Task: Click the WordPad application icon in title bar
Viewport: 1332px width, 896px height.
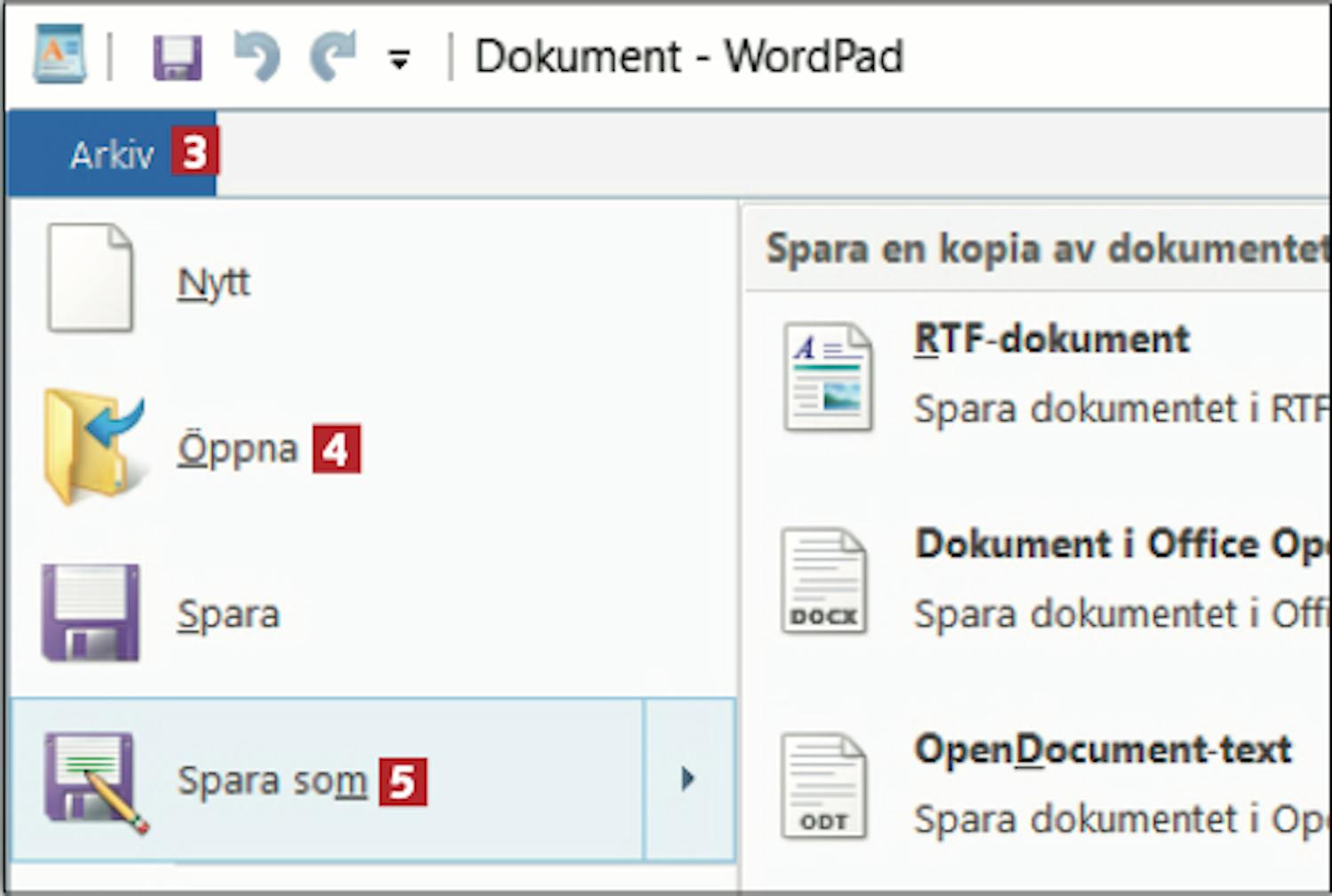Action: pos(60,55)
